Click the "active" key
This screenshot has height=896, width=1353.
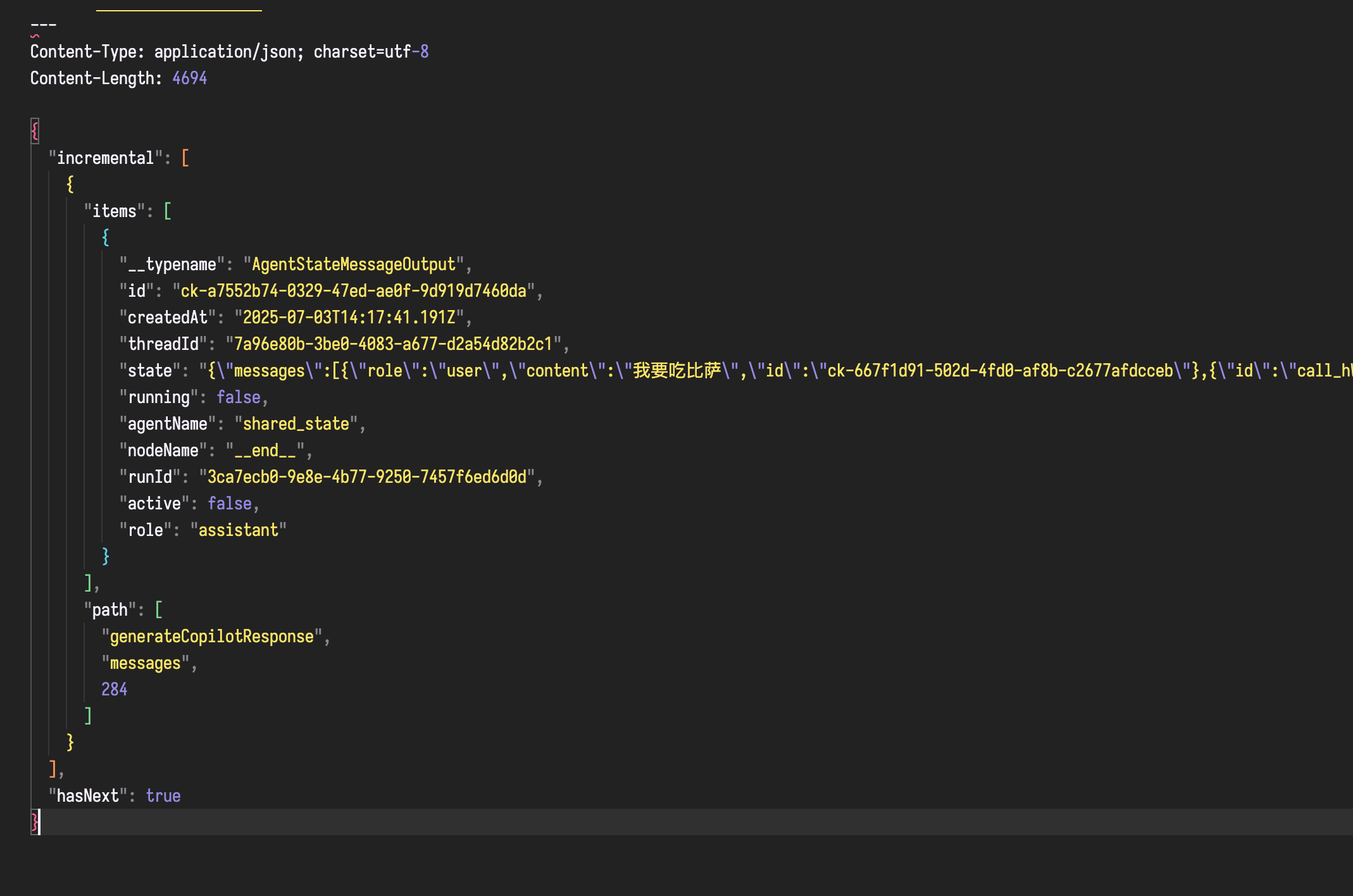coord(154,504)
